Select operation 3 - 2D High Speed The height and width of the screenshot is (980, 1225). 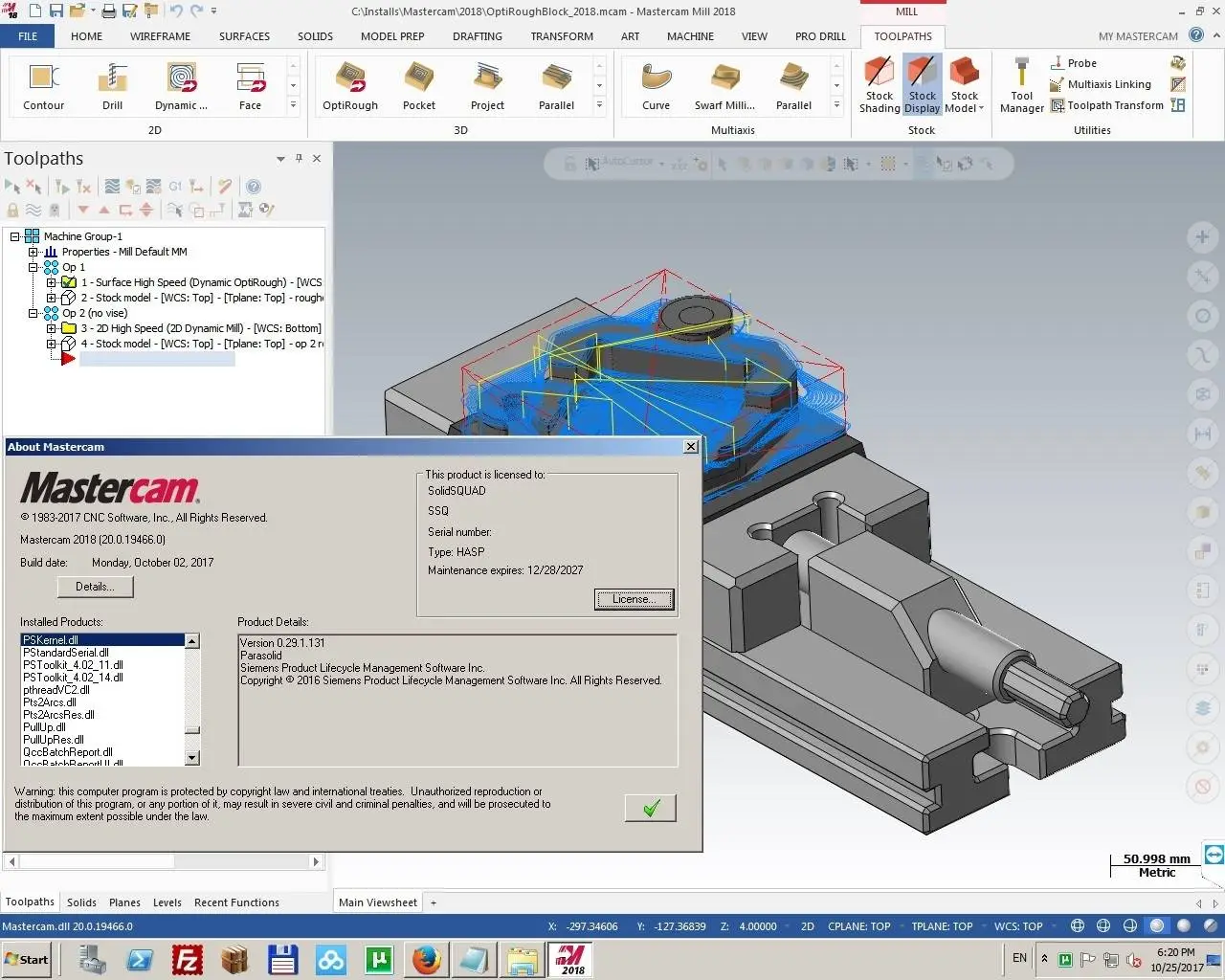click(x=201, y=328)
